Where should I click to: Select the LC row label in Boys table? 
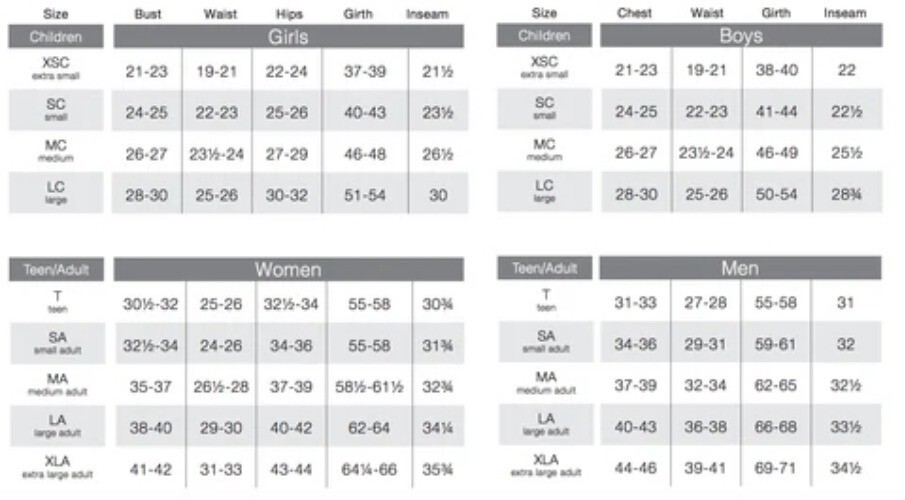click(544, 190)
